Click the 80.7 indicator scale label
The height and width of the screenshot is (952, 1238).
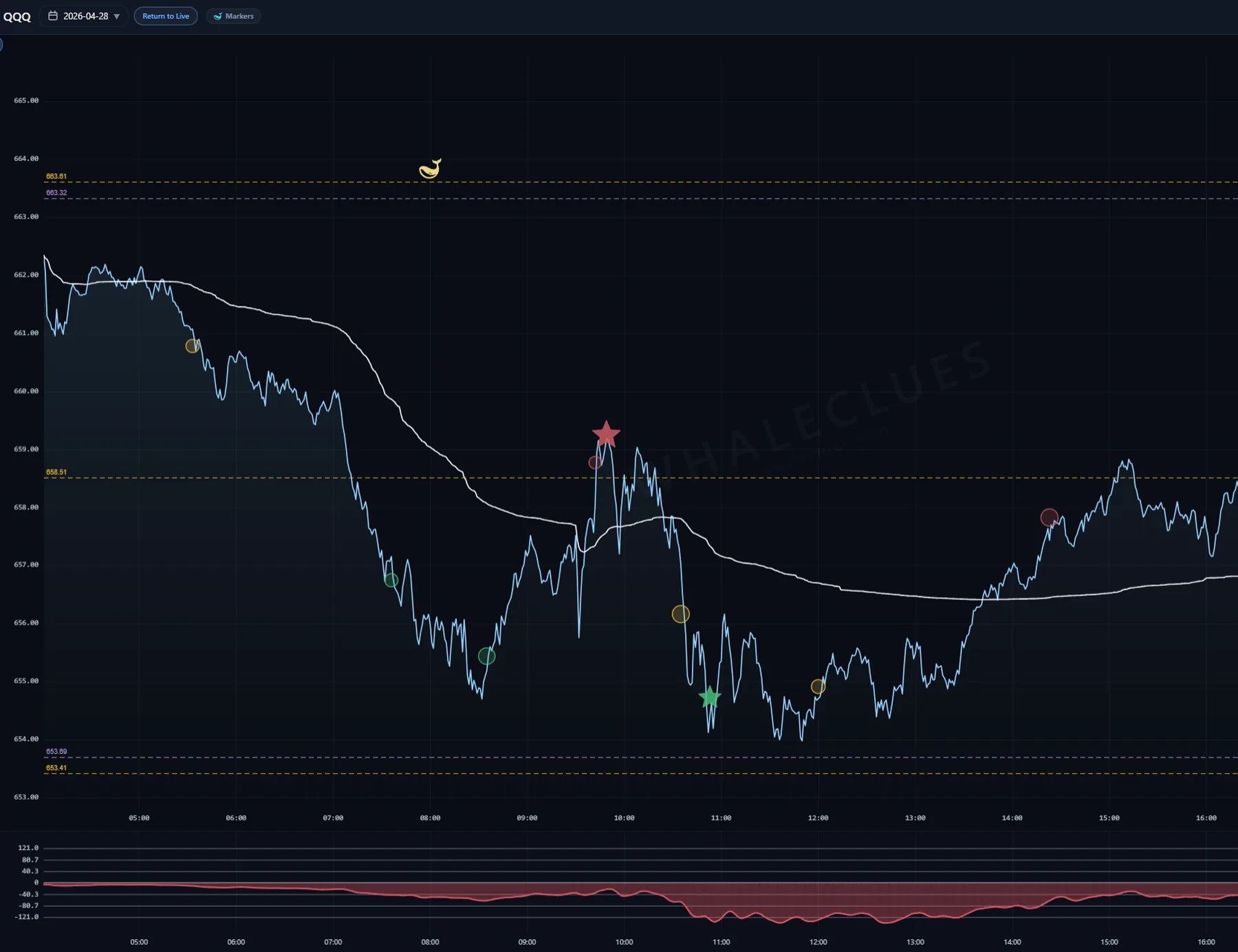[x=30, y=860]
